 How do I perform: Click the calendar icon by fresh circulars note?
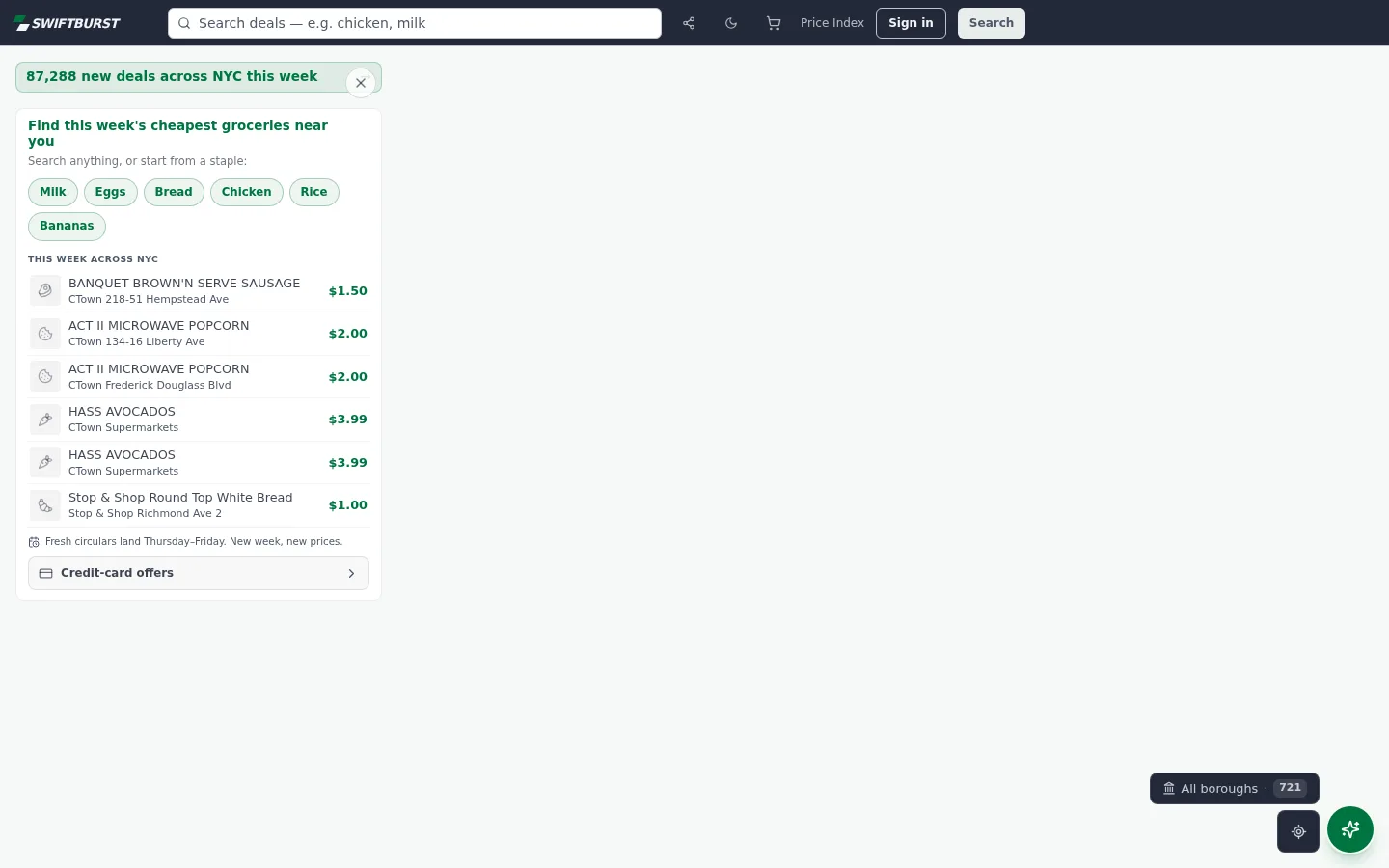[x=34, y=542]
